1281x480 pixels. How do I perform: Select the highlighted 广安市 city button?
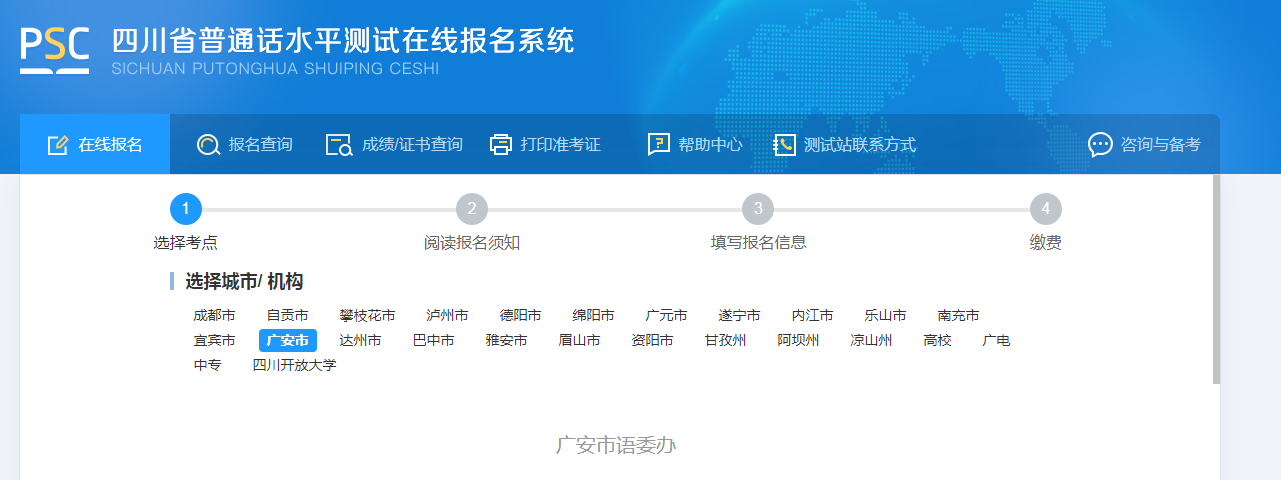coord(287,341)
